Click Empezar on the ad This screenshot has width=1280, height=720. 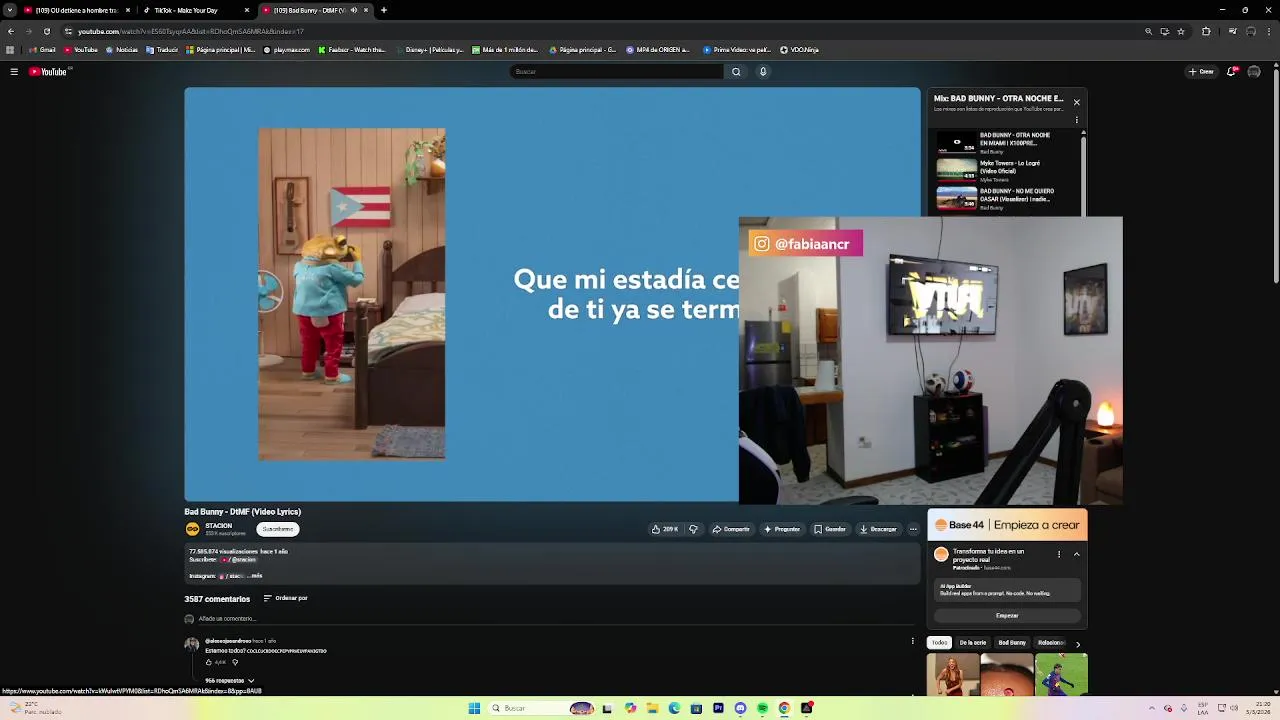pyautogui.click(x=1007, y=616)
